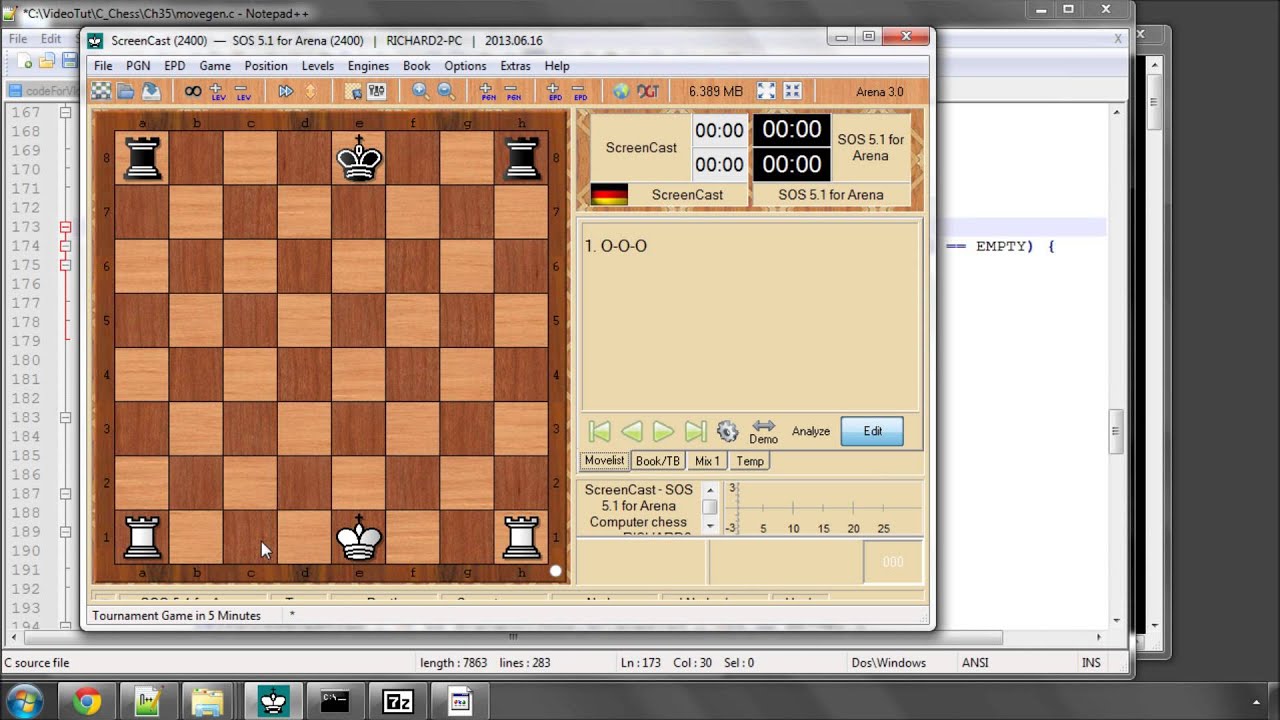Open the Position menu
The image size is (1280, 720).
[x=266, y=66]
